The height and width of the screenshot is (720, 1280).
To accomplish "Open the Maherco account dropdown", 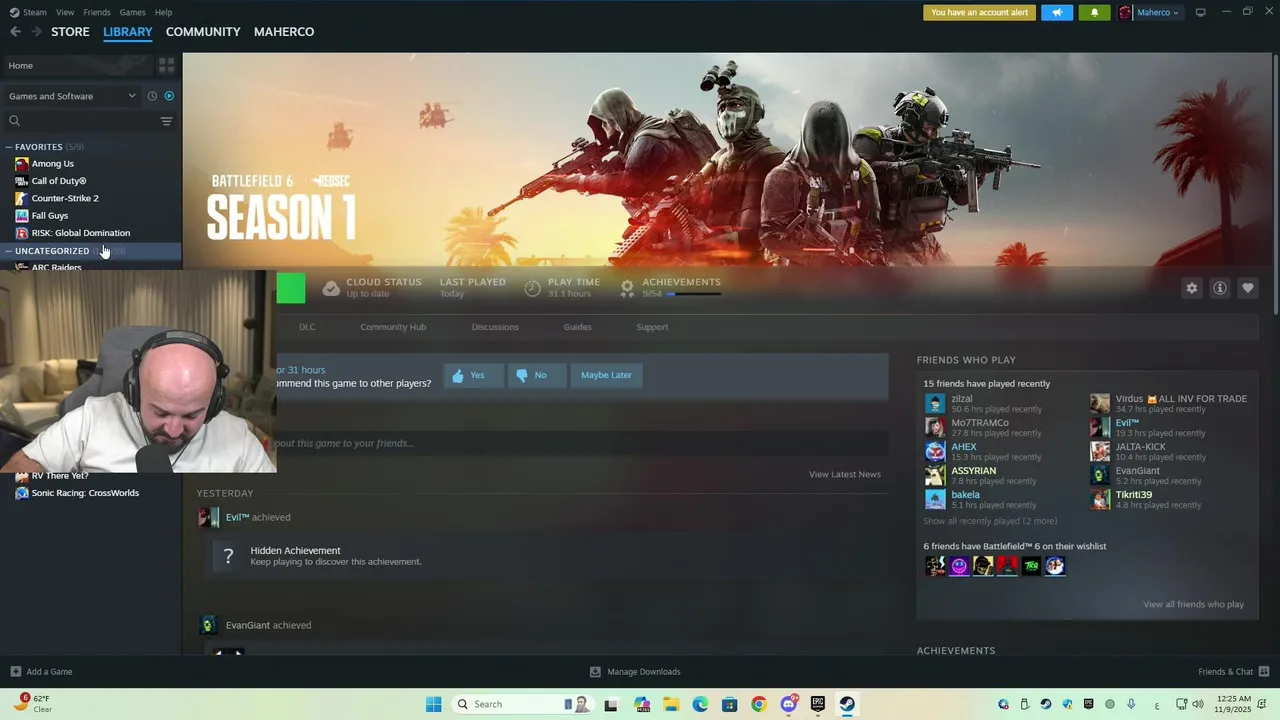I will tap(1149, 13).
